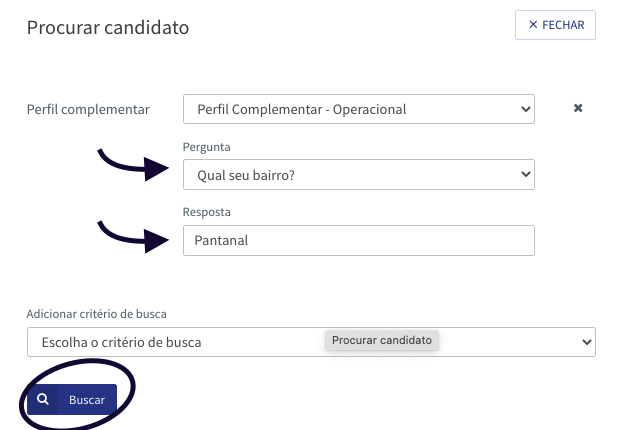
Task: Click the Adicionar critério de busca label
Action: coord(96,314)
